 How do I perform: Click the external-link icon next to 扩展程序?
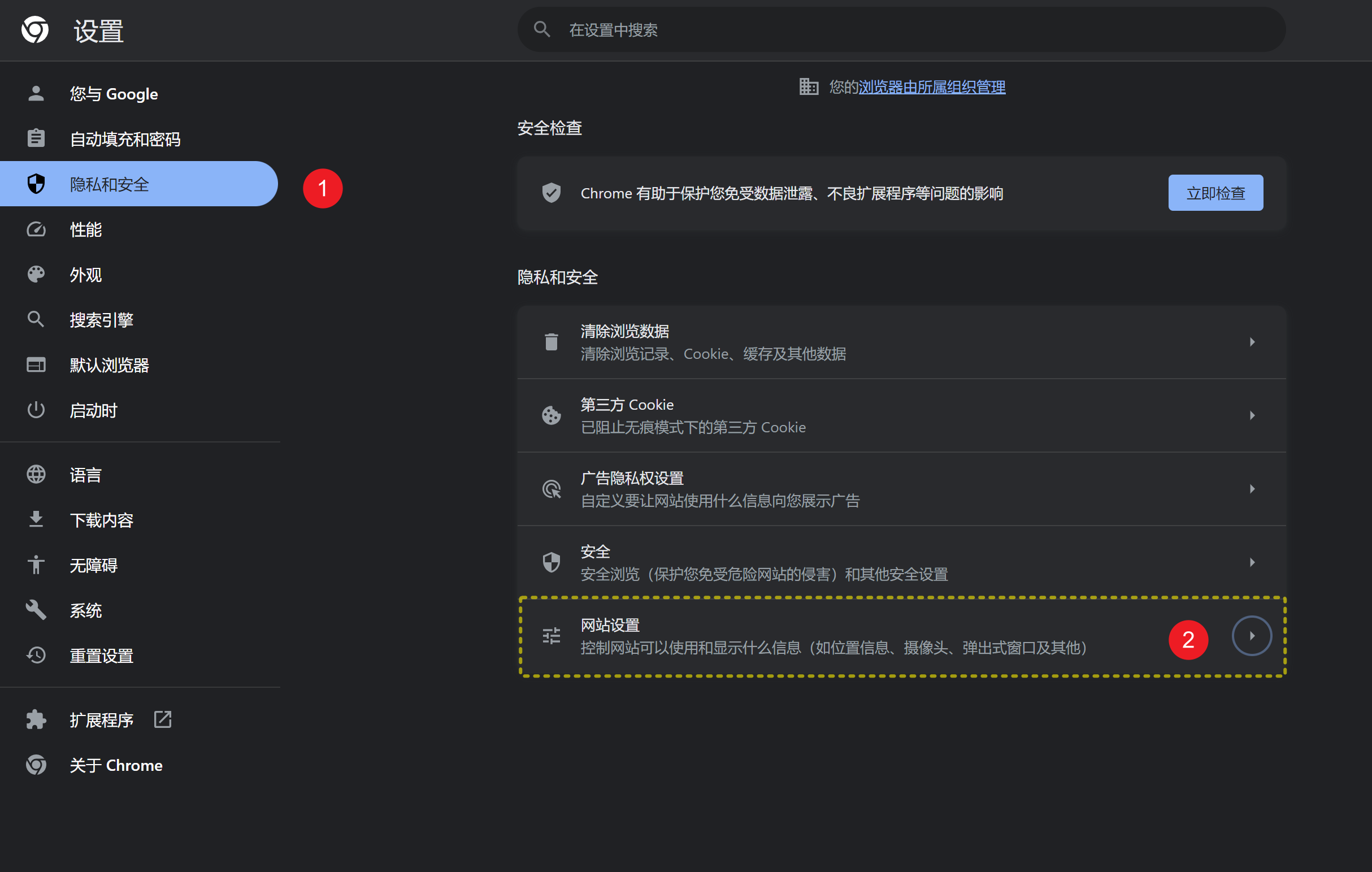point(163,719)
